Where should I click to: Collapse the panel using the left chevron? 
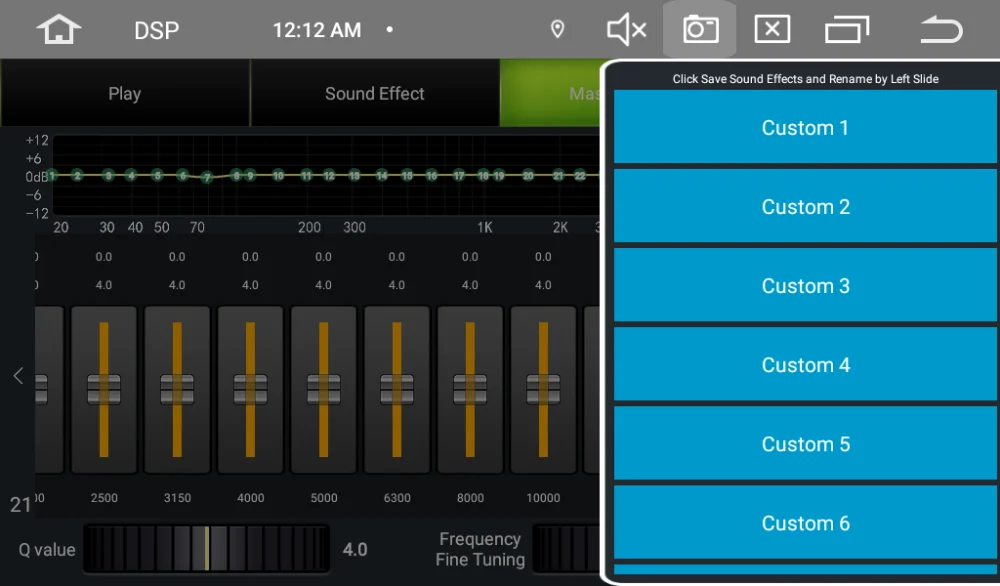point(17,375)
